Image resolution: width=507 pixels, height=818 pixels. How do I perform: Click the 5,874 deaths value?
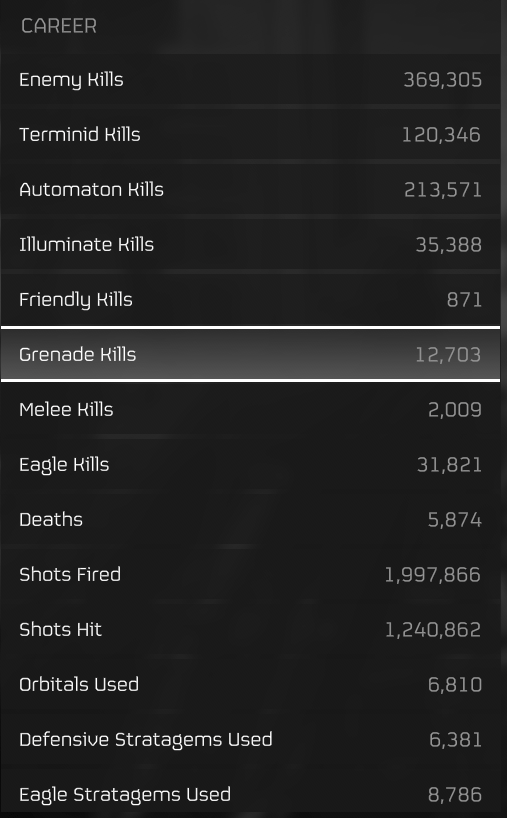(x=455, y=520)
